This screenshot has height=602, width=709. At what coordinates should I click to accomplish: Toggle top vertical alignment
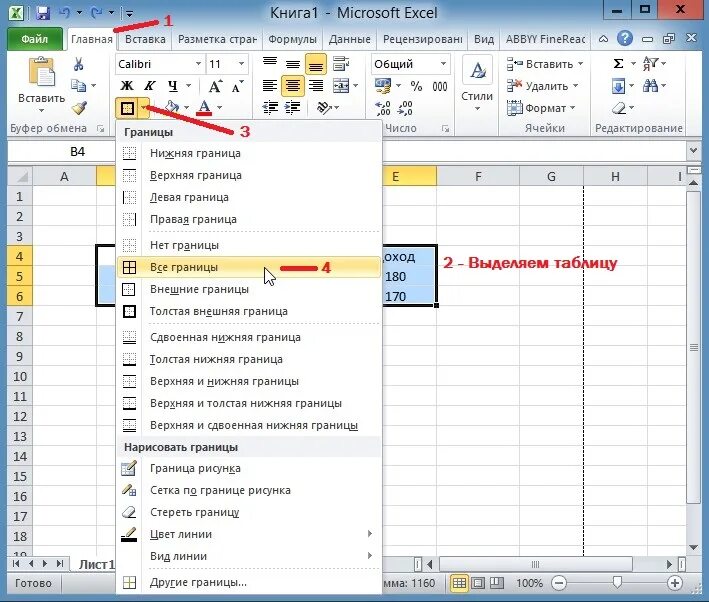[270, 62]
